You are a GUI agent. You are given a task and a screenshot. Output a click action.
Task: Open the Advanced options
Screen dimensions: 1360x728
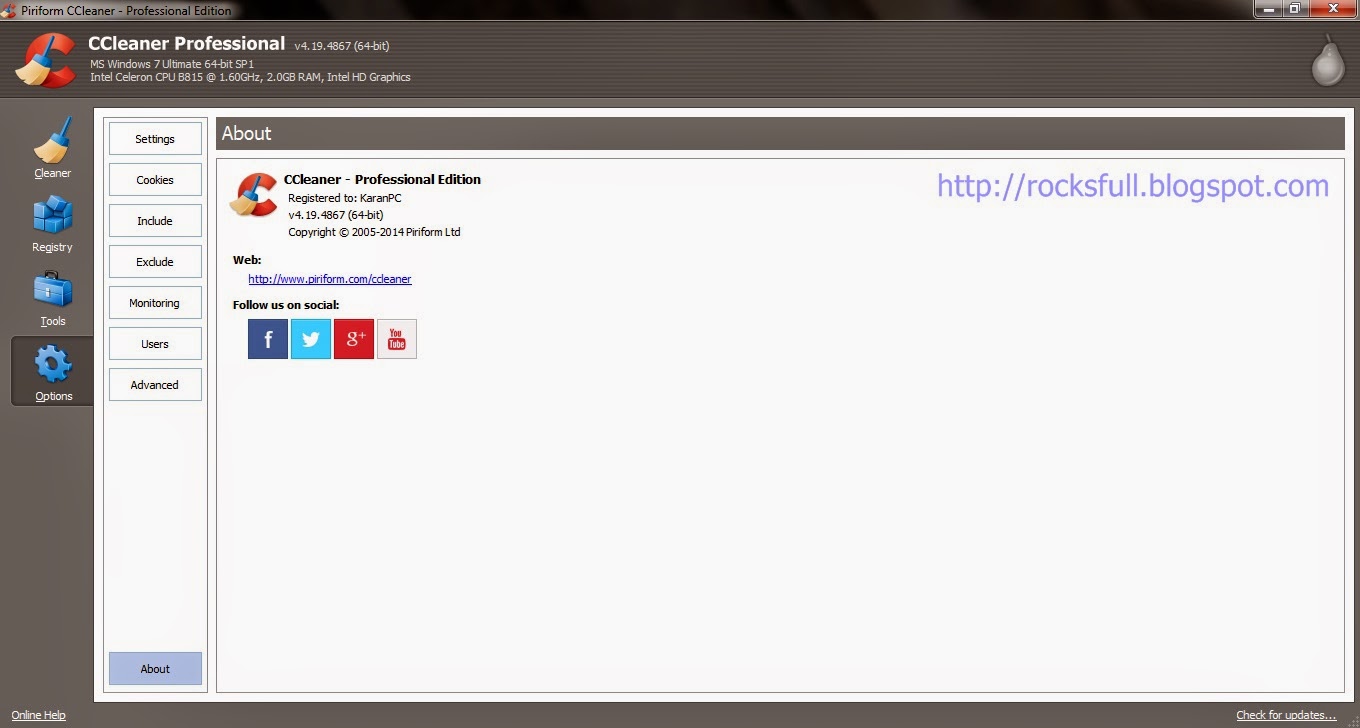coord(155,384)
